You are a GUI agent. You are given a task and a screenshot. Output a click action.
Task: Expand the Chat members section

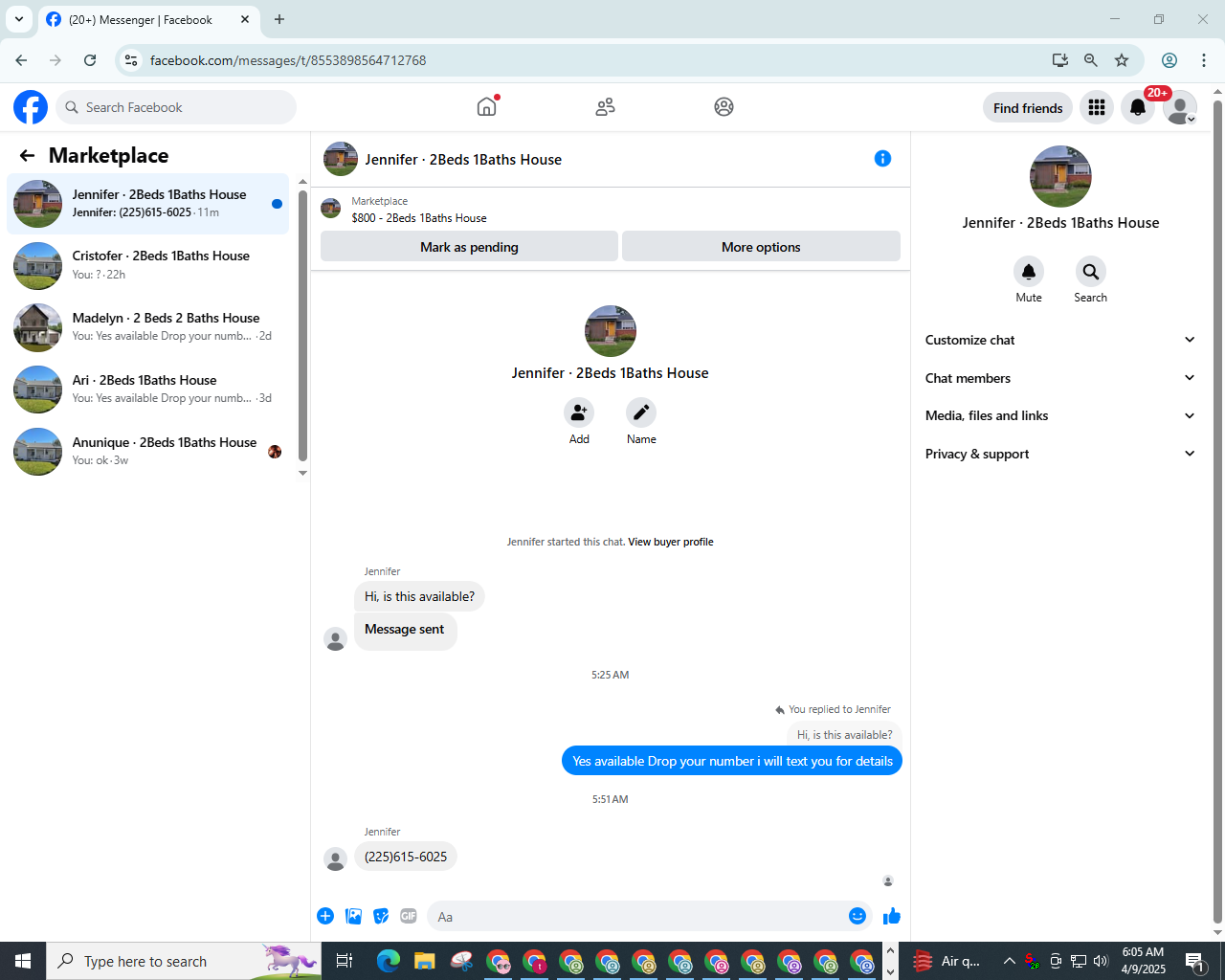[1060, 378]
